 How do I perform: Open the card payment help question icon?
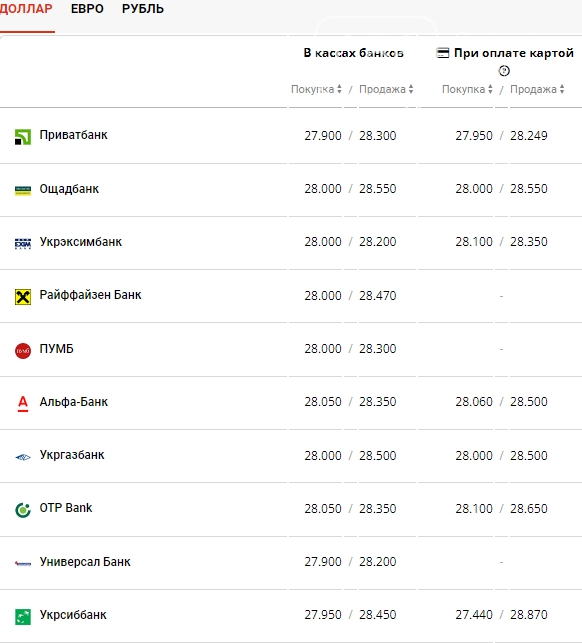(504, 71)
